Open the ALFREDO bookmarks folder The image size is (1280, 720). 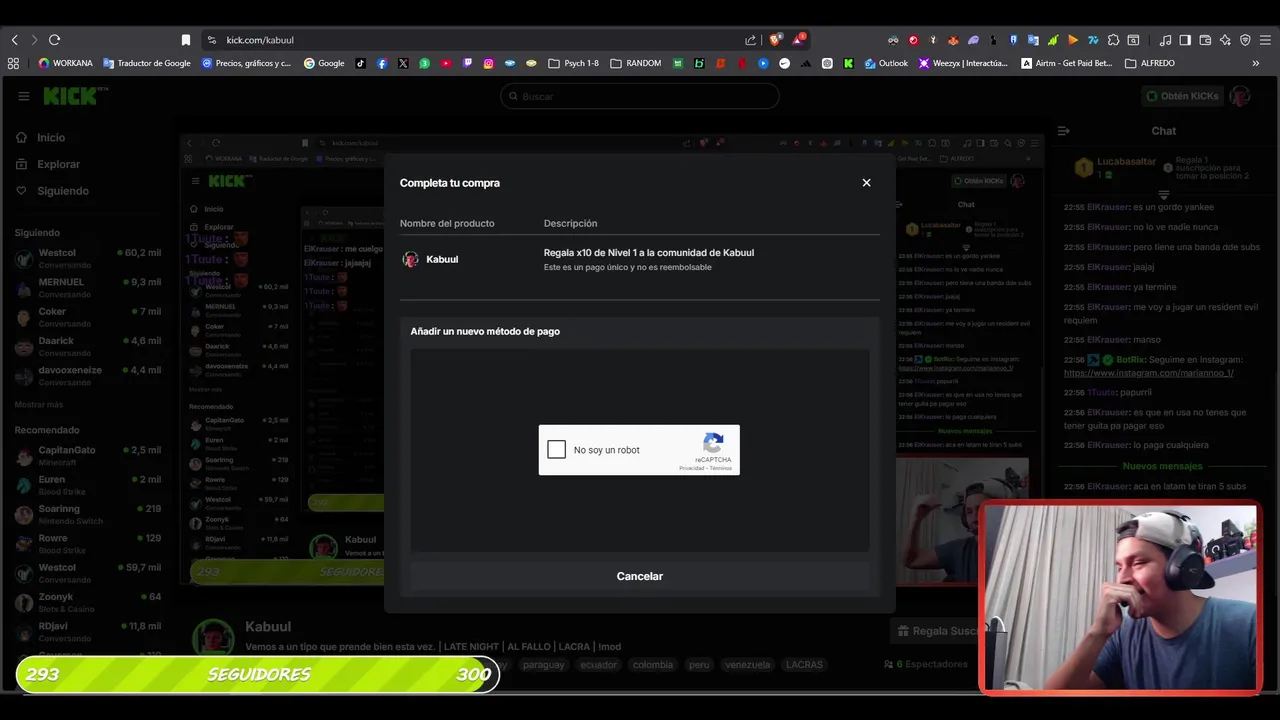(x=1150, y=63)
